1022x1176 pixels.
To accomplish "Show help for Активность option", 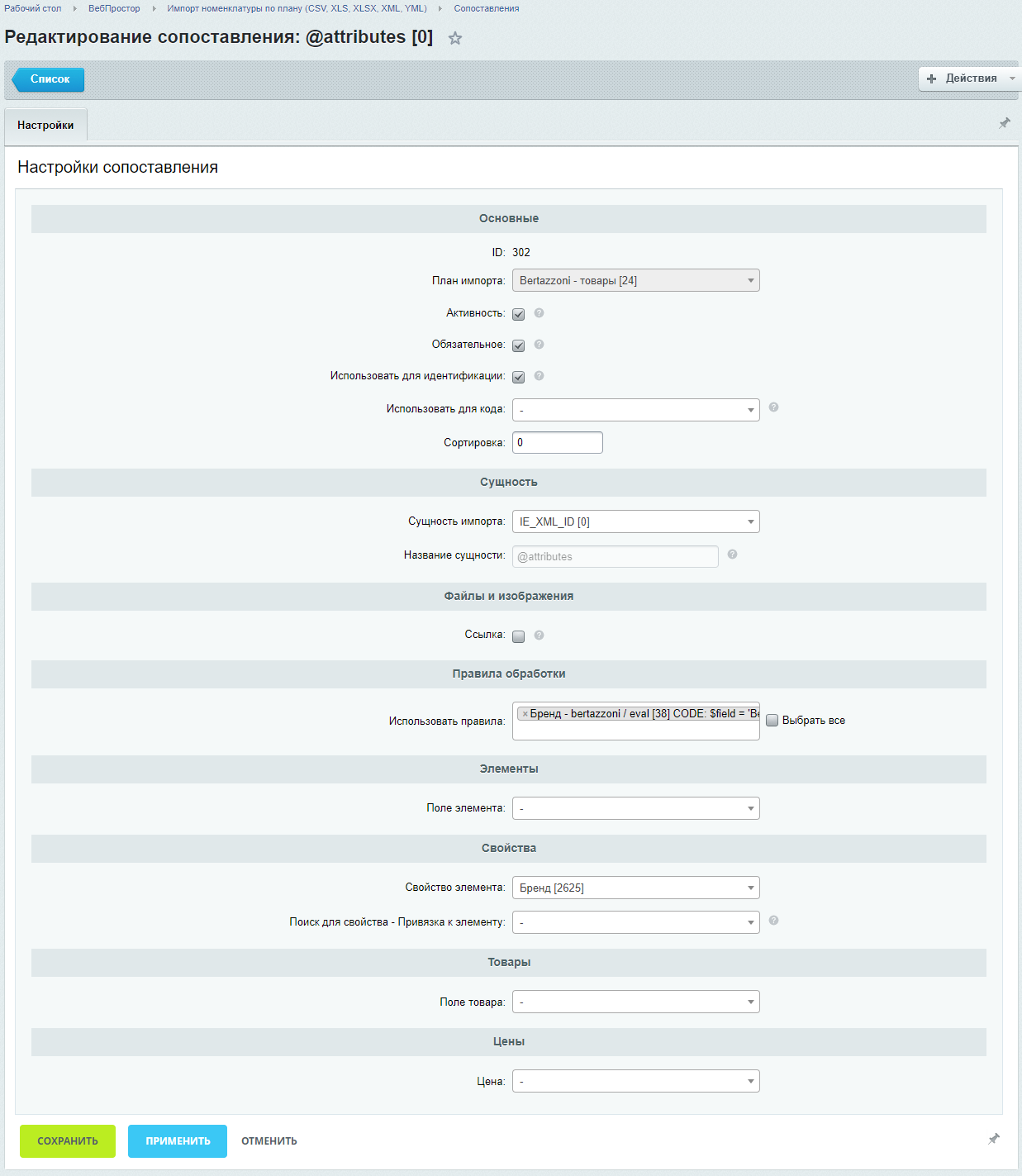I will (x=539, y=313).
